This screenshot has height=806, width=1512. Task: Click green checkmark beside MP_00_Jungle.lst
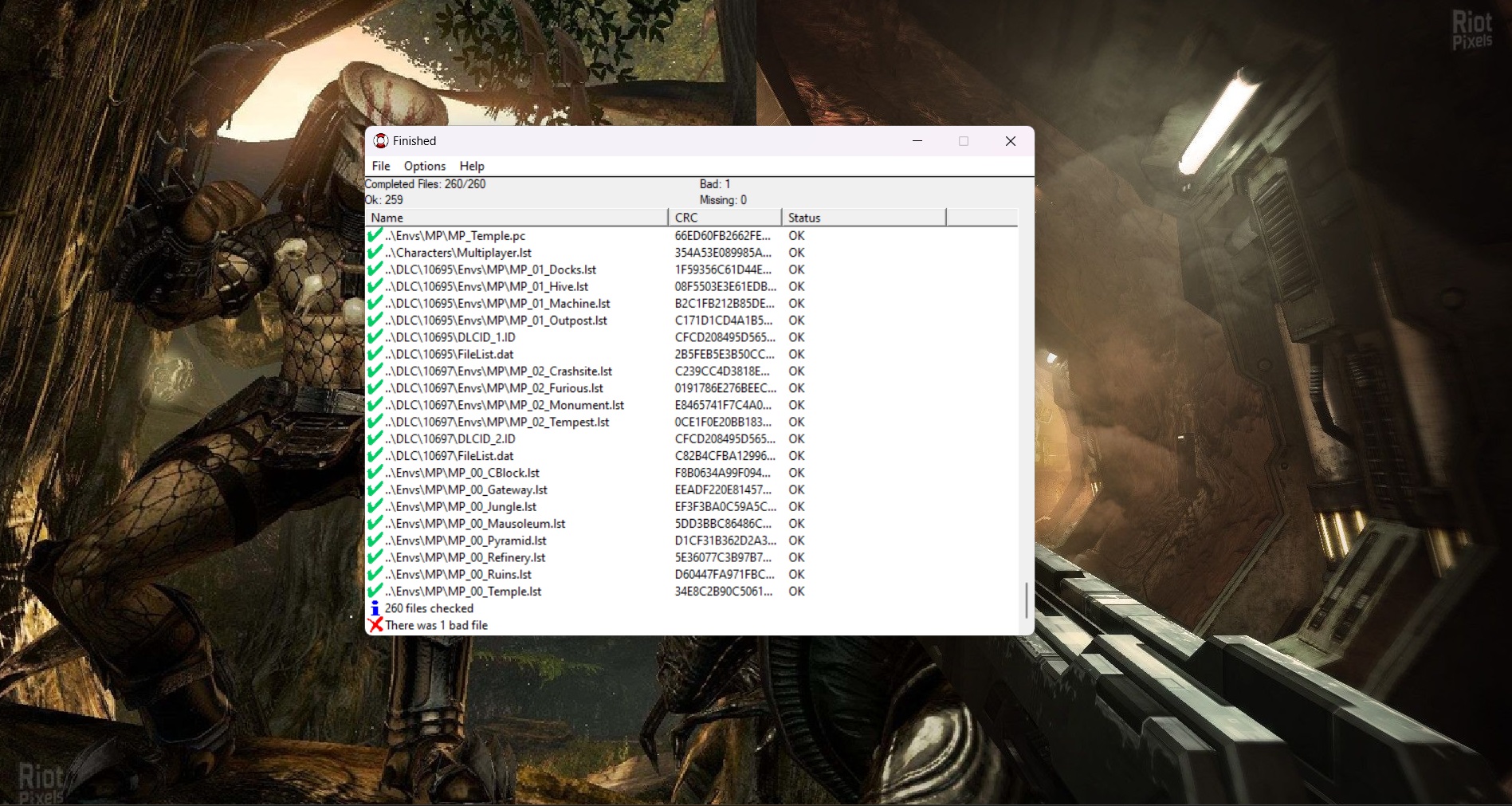tap(375, 506)
